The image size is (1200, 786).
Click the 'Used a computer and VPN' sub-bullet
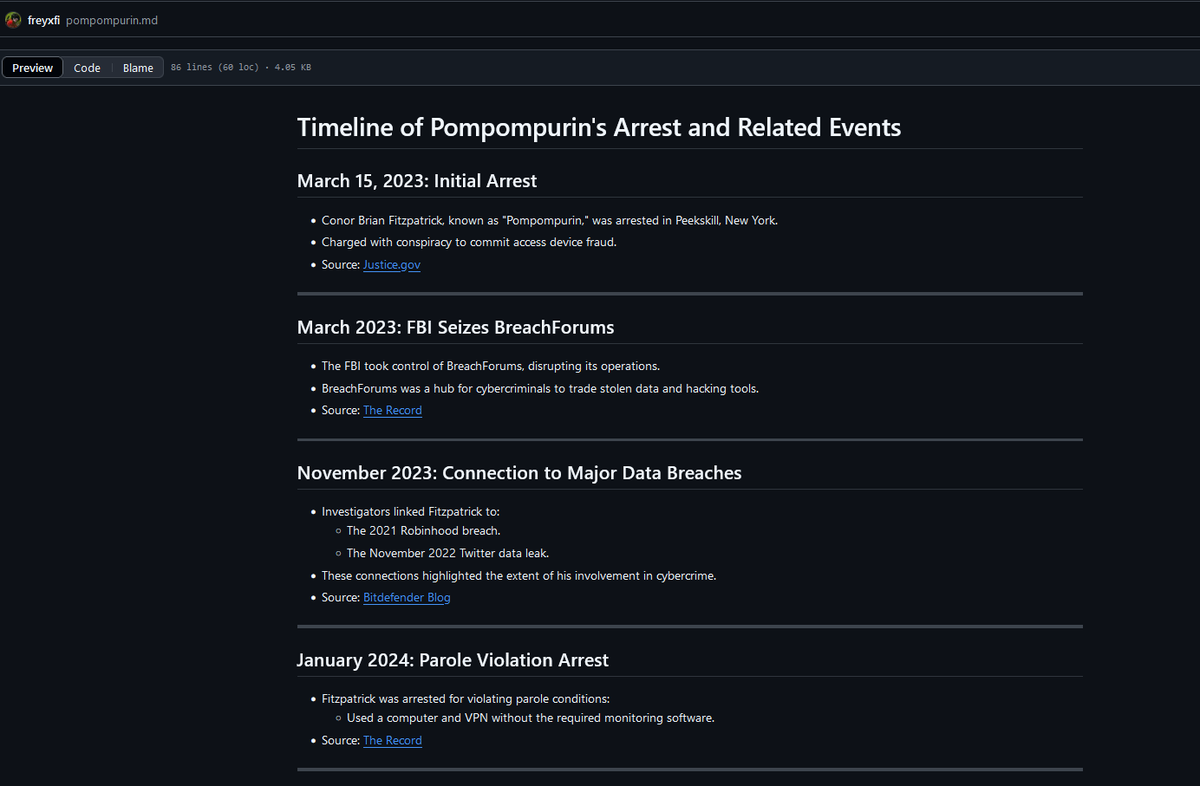coord(531,718)
